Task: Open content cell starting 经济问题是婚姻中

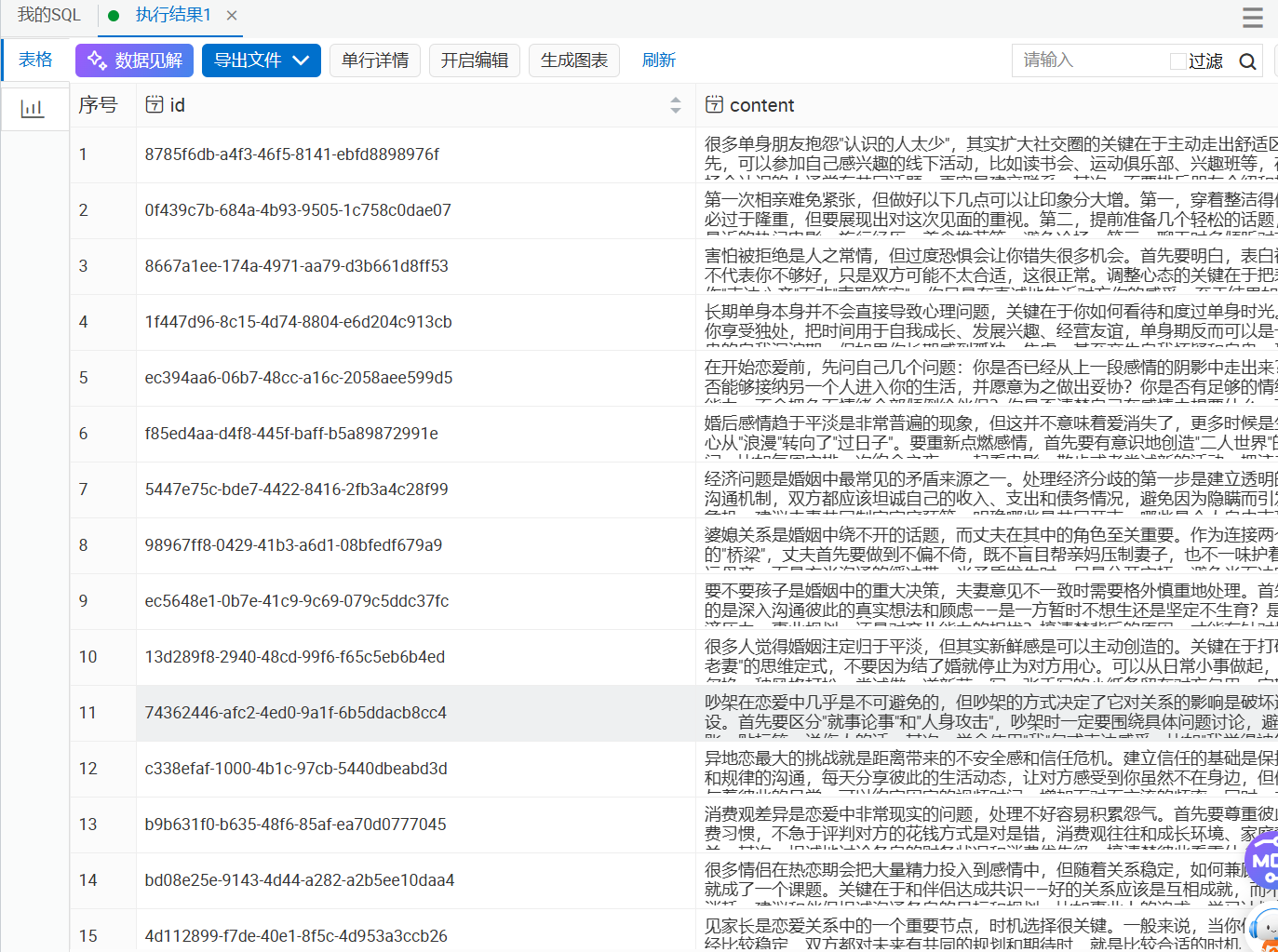Action: click(x=987, y=489)
